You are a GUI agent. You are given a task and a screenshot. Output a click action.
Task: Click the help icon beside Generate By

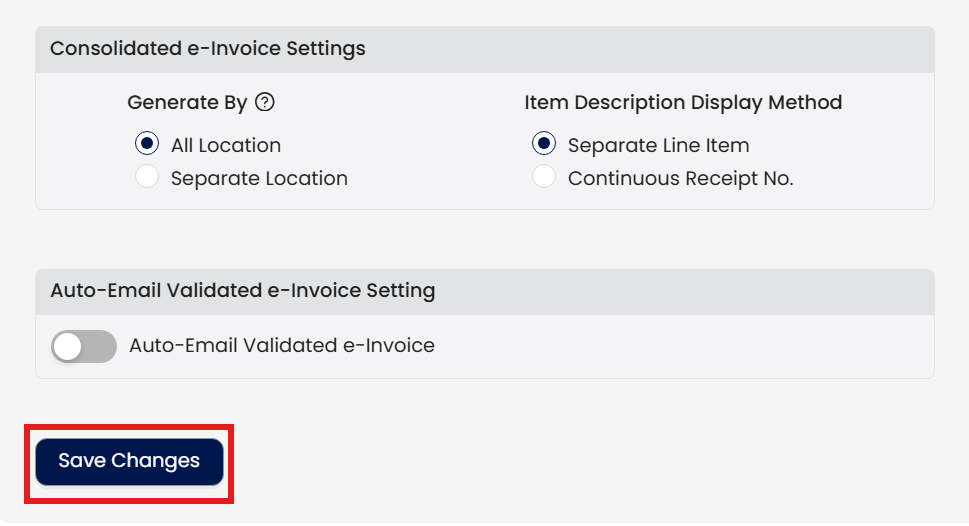(265, 102)
